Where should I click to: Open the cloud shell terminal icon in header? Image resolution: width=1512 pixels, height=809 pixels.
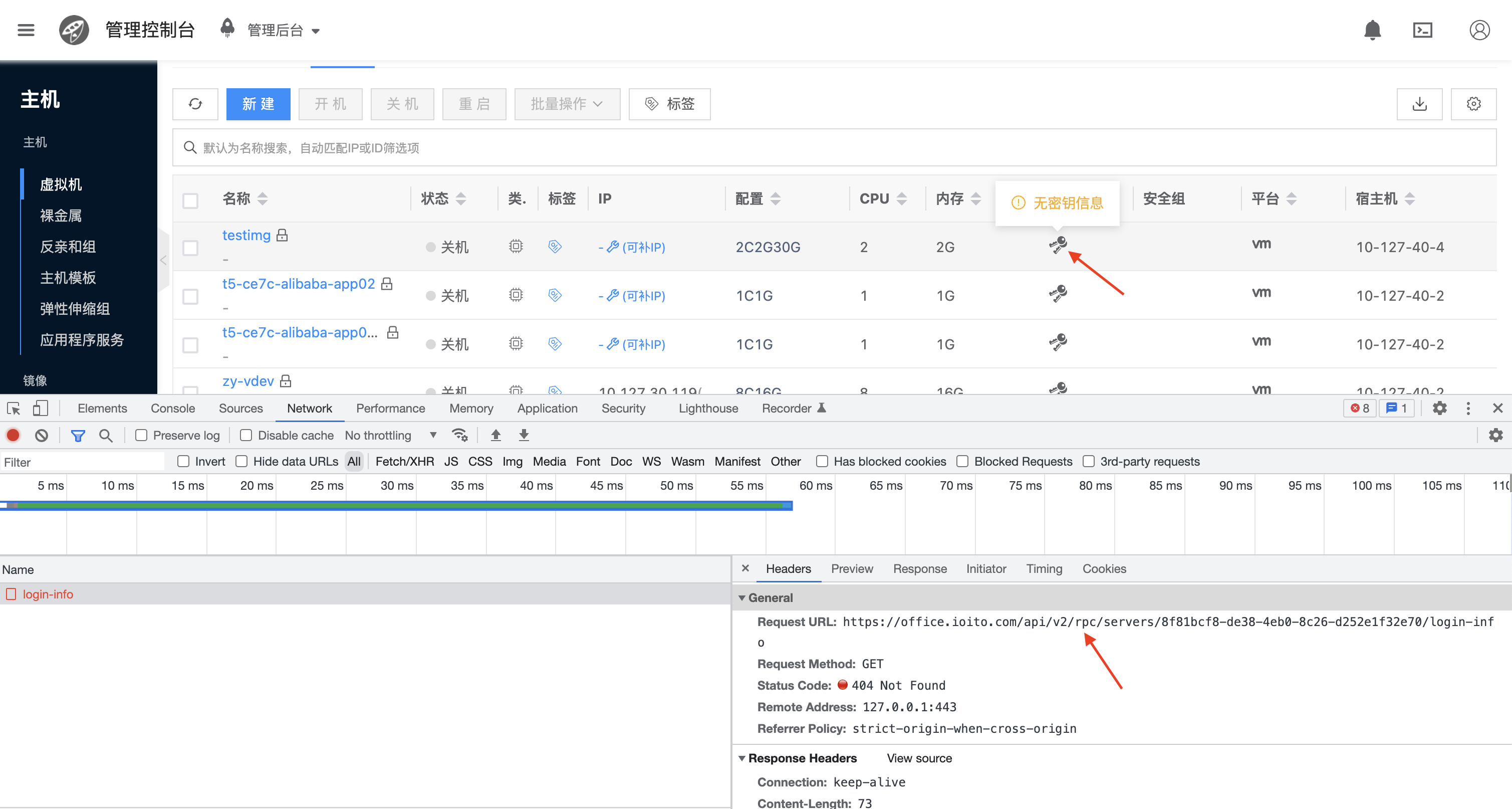pos(1422,30)
